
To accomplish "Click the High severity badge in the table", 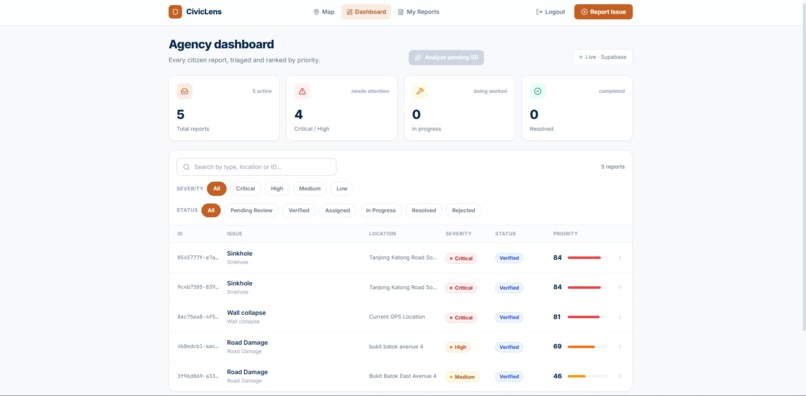I will 457,347.
